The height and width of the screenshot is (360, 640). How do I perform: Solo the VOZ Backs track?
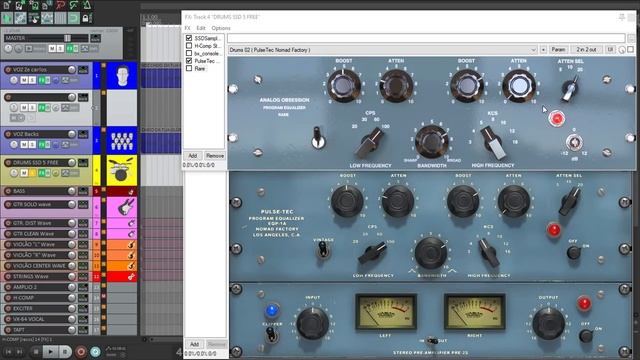point(32,144)
